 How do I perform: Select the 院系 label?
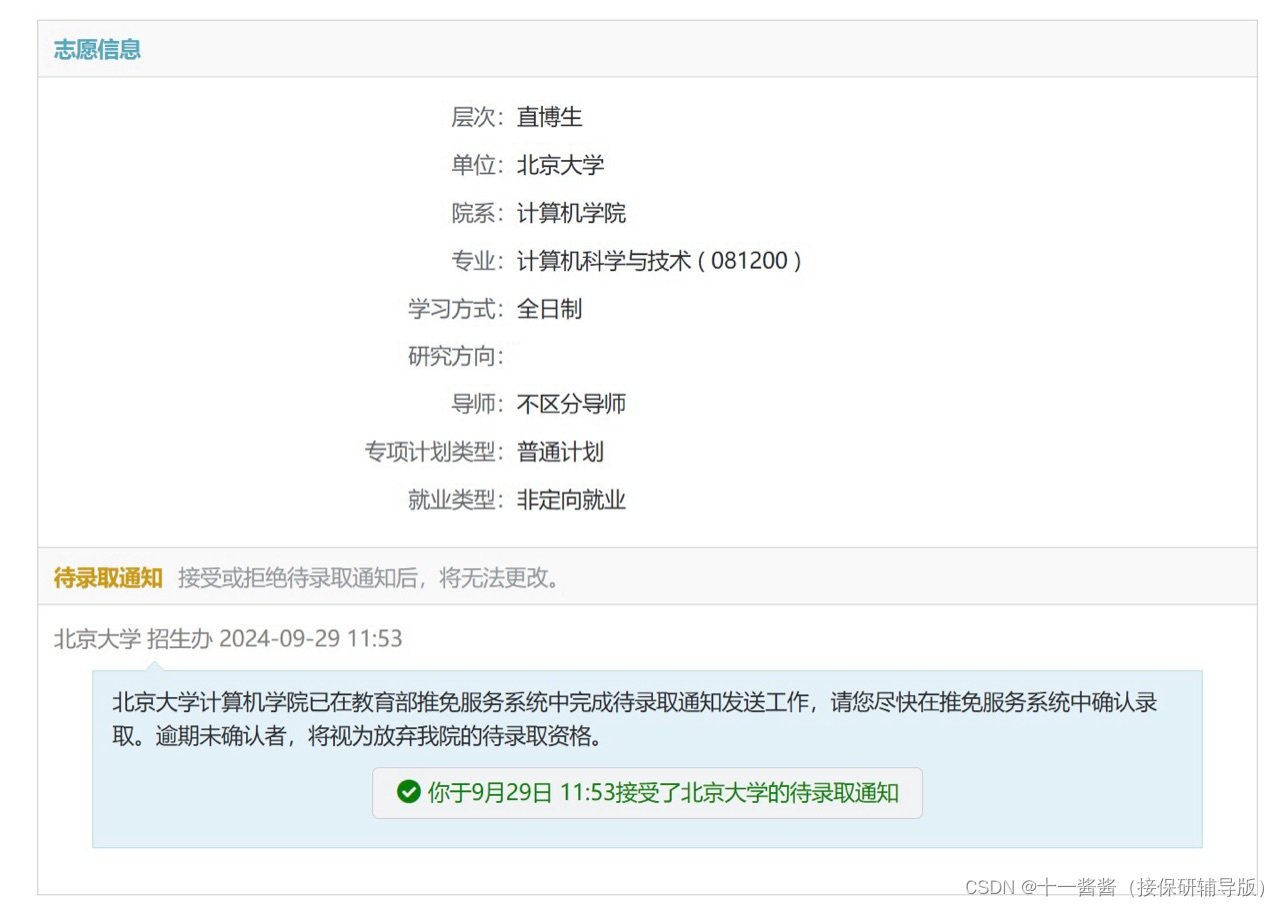[478, 213]
